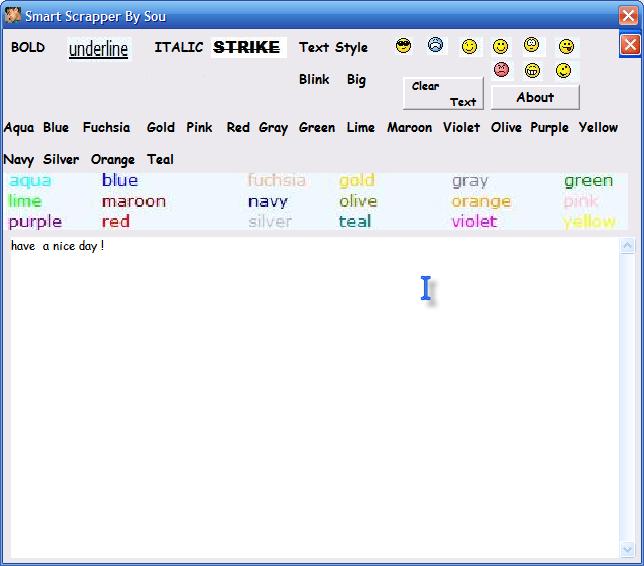Toggle BOLD text formatting
Viewport: 644px width, 566px height.
coord(28,47)
